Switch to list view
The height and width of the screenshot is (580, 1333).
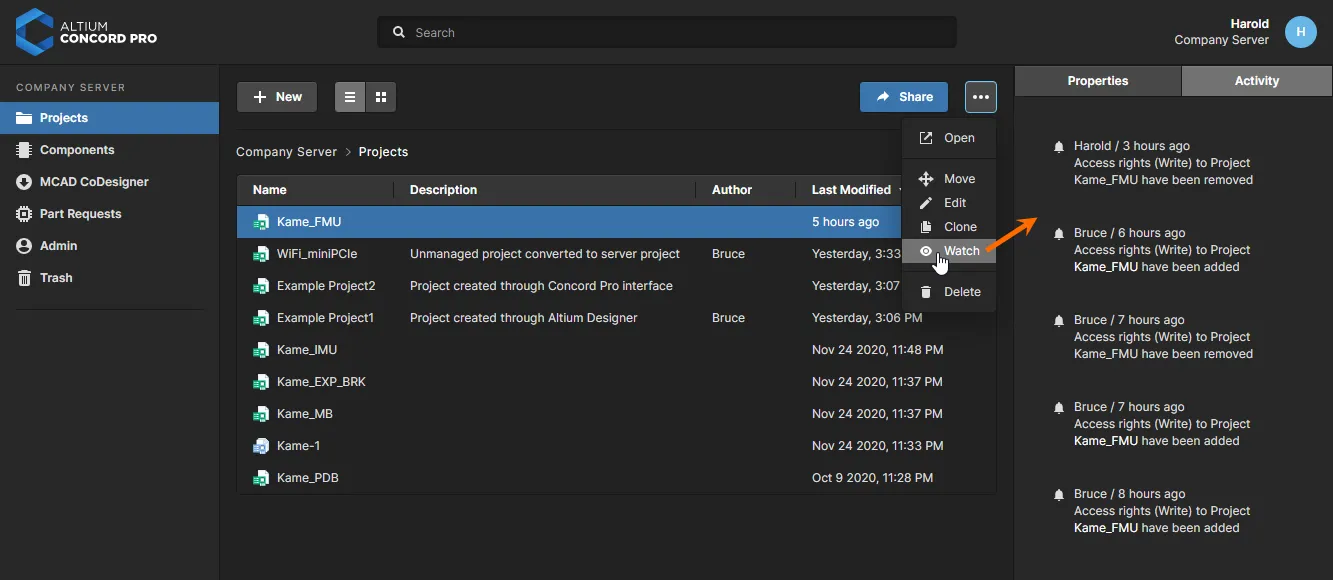350,97
